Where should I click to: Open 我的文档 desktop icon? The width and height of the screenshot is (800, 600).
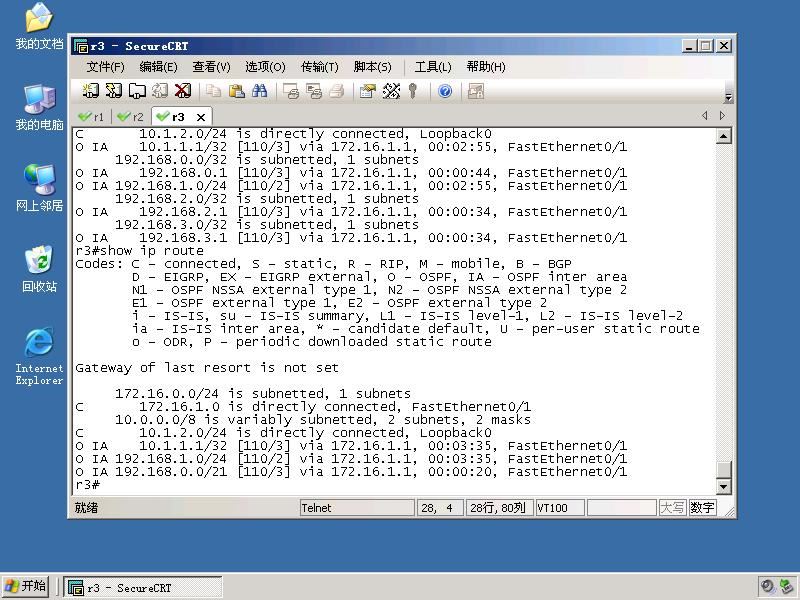pos(39,27)
